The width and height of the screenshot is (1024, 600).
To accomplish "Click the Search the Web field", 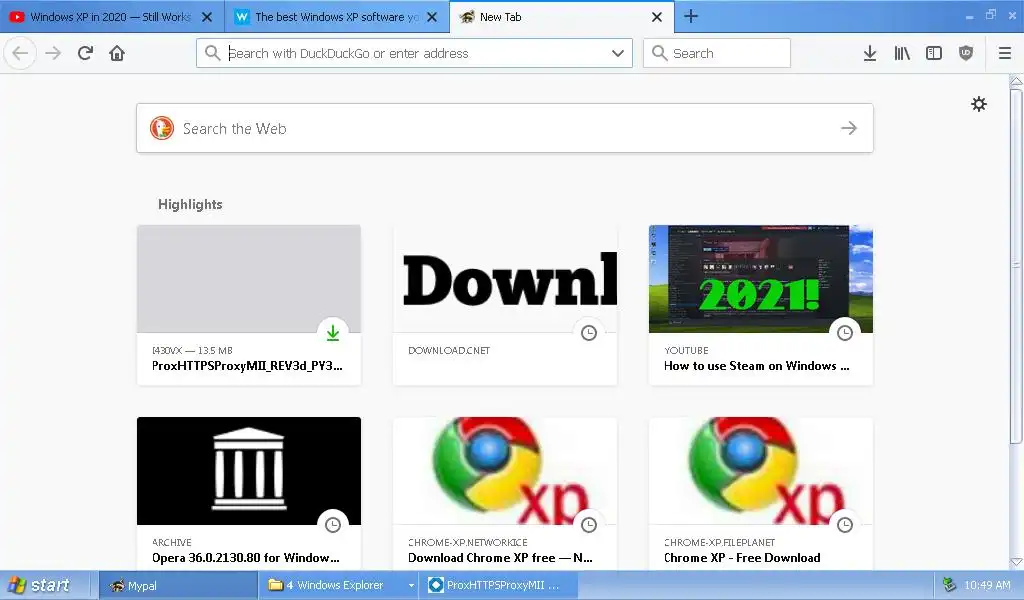I will (x=504, y=128).
